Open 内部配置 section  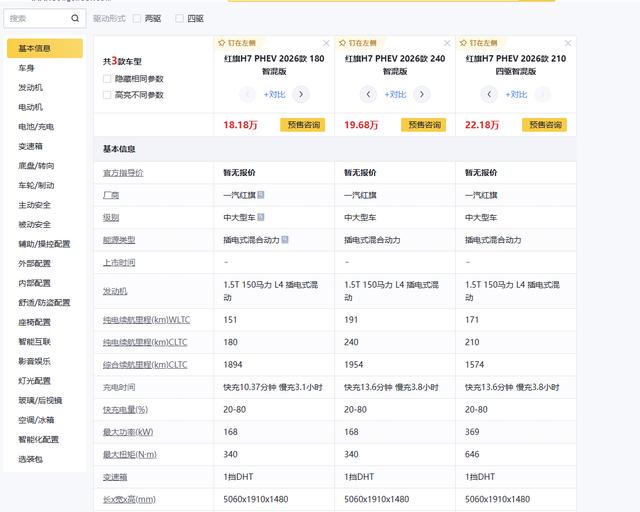tap(34, 283)
